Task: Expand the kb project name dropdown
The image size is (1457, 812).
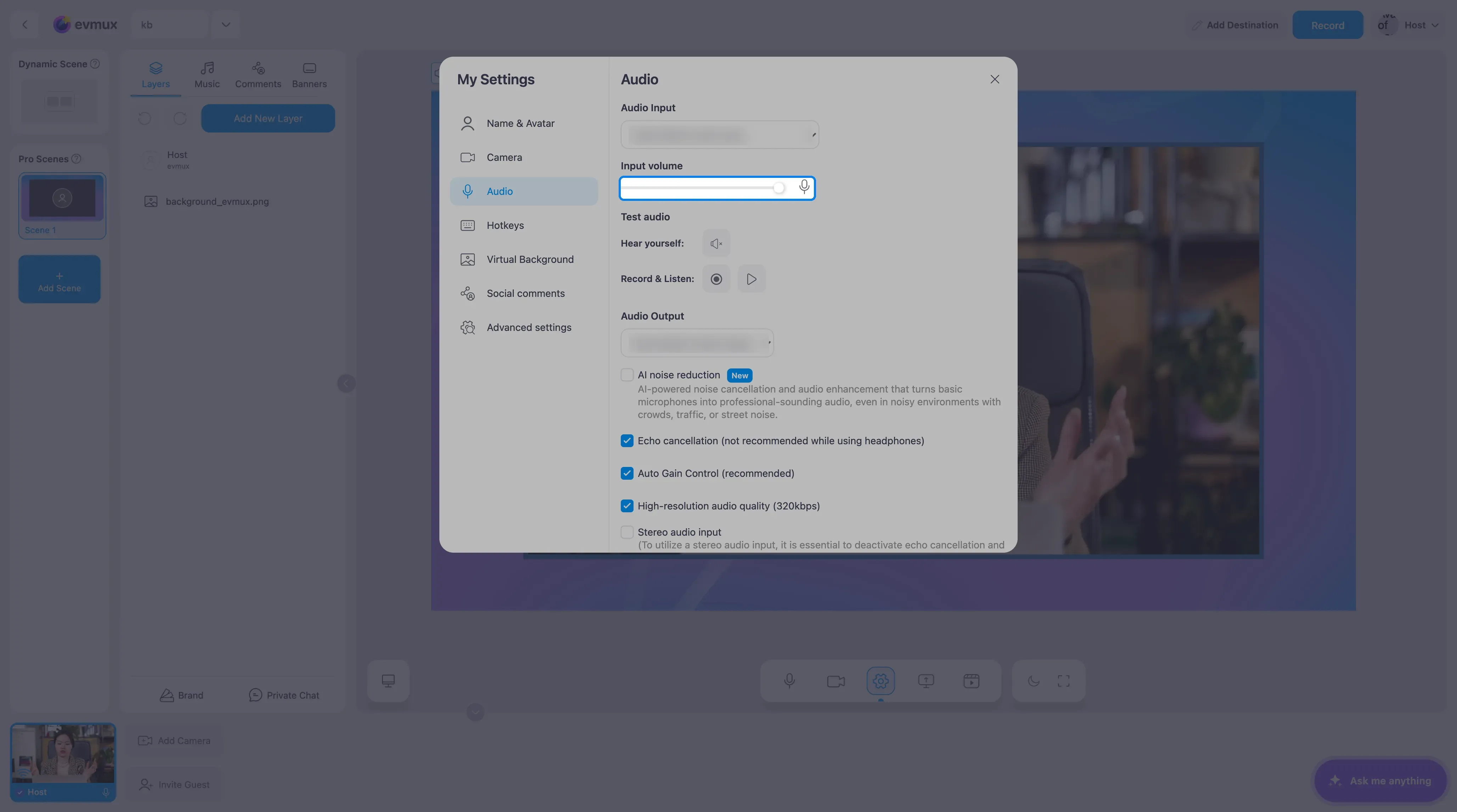Action: click(x=226, y=24)
